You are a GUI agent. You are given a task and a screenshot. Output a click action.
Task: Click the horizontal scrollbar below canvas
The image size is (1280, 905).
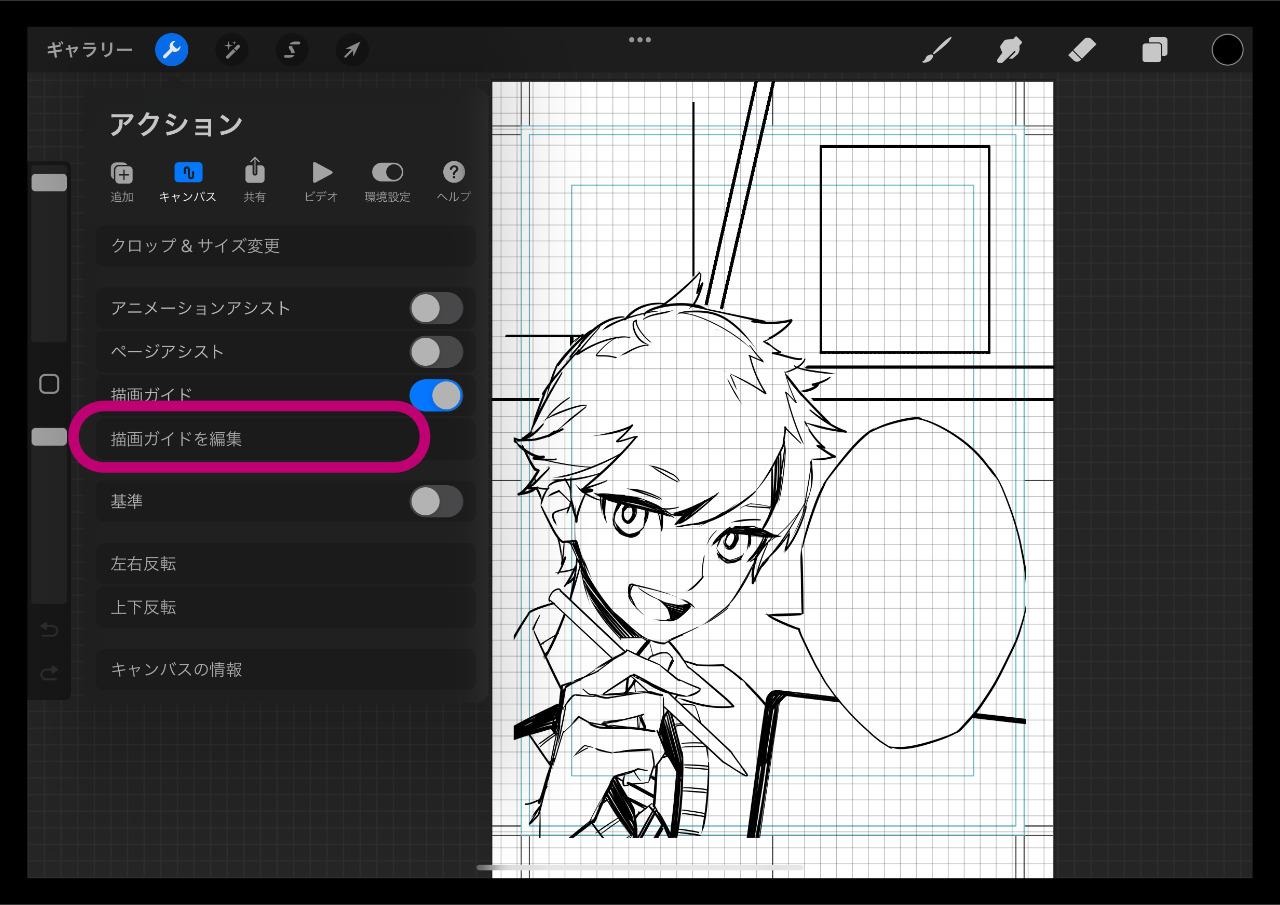640,867
